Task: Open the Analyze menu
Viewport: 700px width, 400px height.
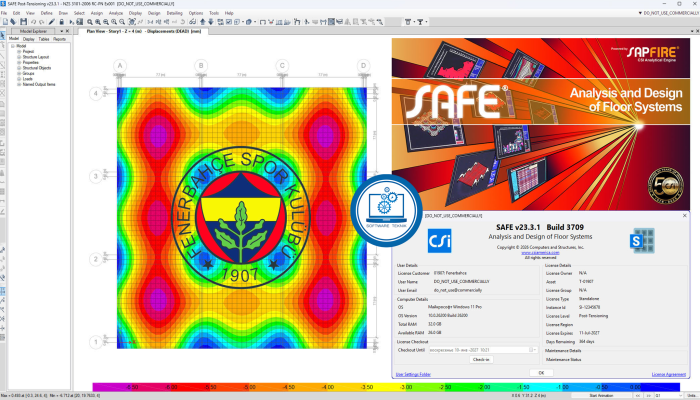Action: point(116,13)
